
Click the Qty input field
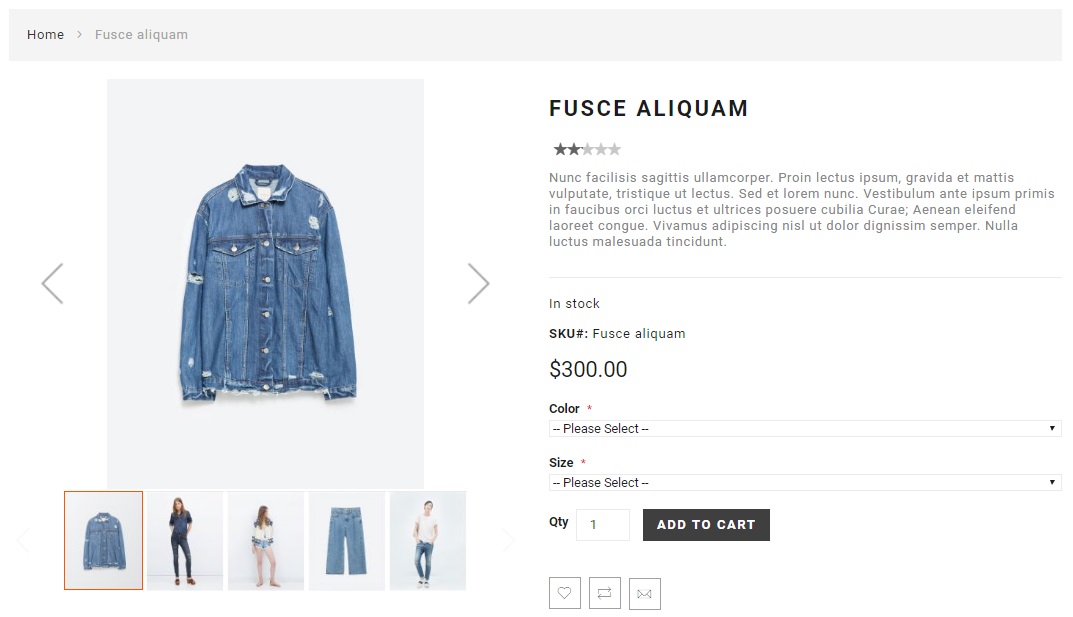click(x=602, y=525)
